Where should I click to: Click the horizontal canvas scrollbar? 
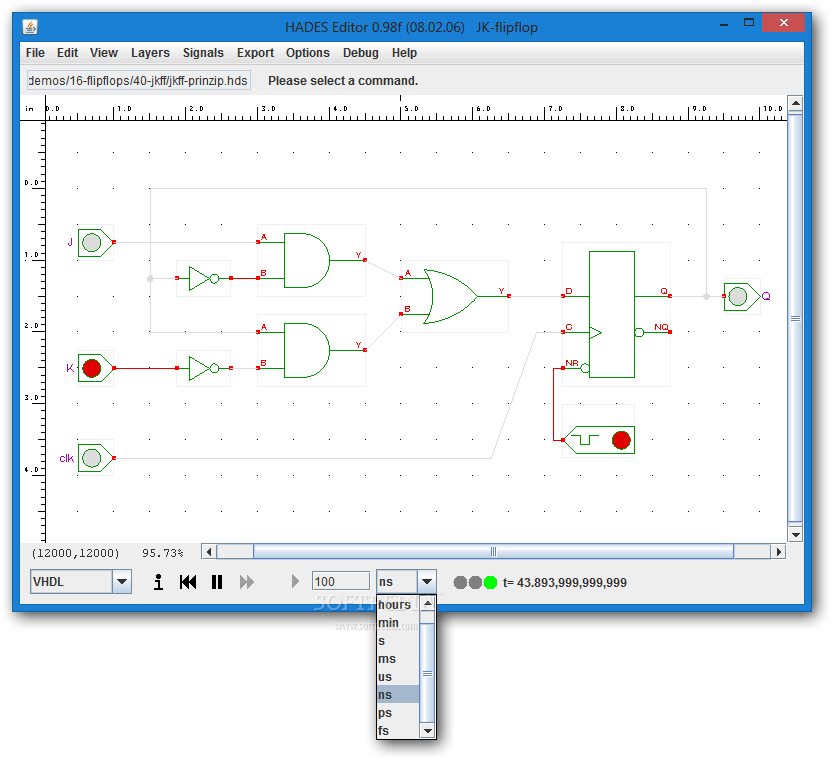493,551
